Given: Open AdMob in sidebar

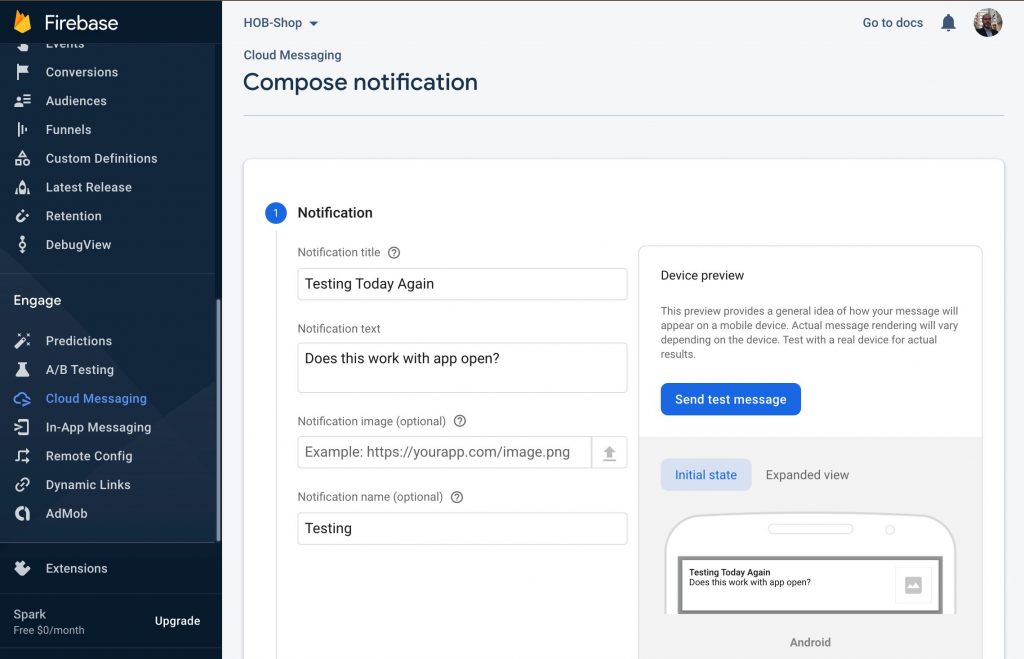Looking at the screenshot, I should click(x=67, y=513).
